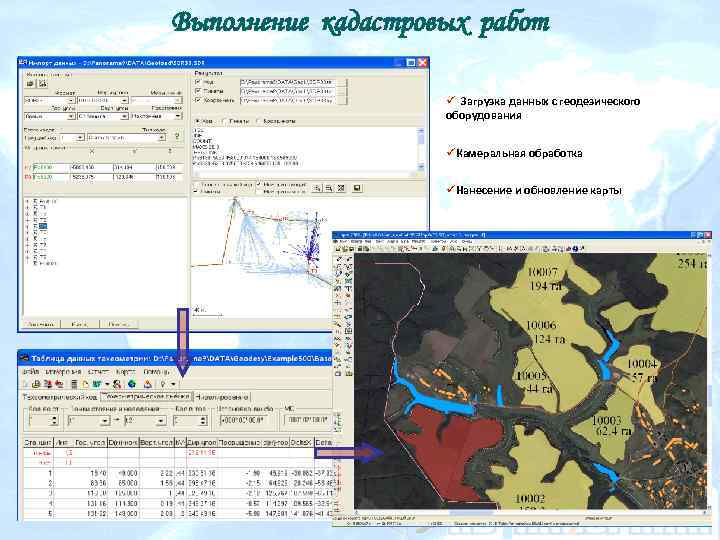Click the icon left of the globe in tacheometry toolbar
720x540 pixels.
[x=118, y=384]
